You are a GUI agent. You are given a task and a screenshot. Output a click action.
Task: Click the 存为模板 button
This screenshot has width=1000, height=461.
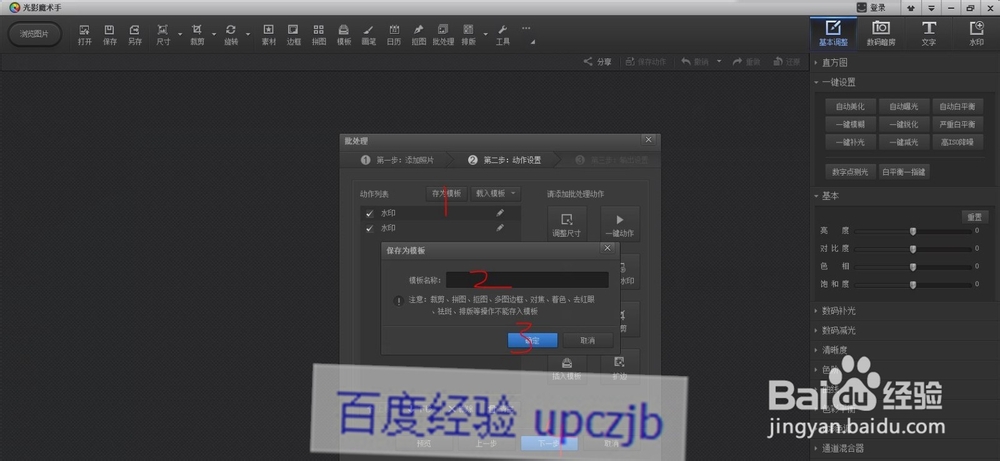[446, 193]
